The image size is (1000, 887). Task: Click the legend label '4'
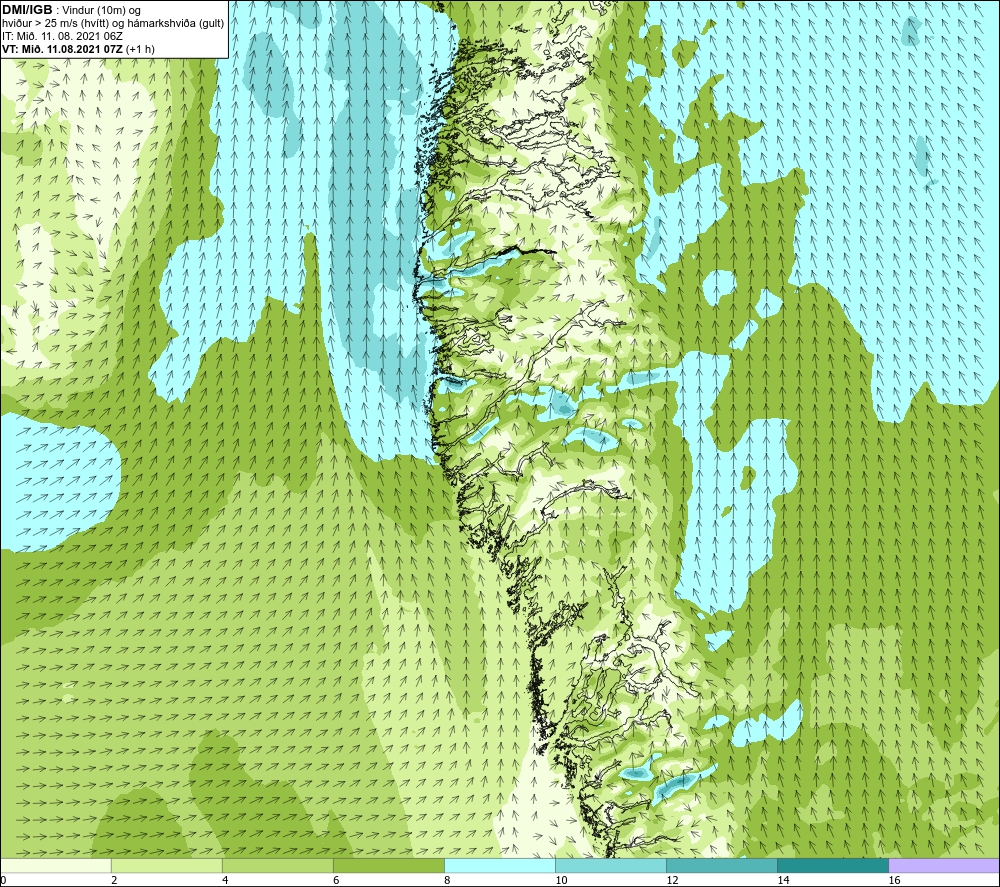click(226, 880)
